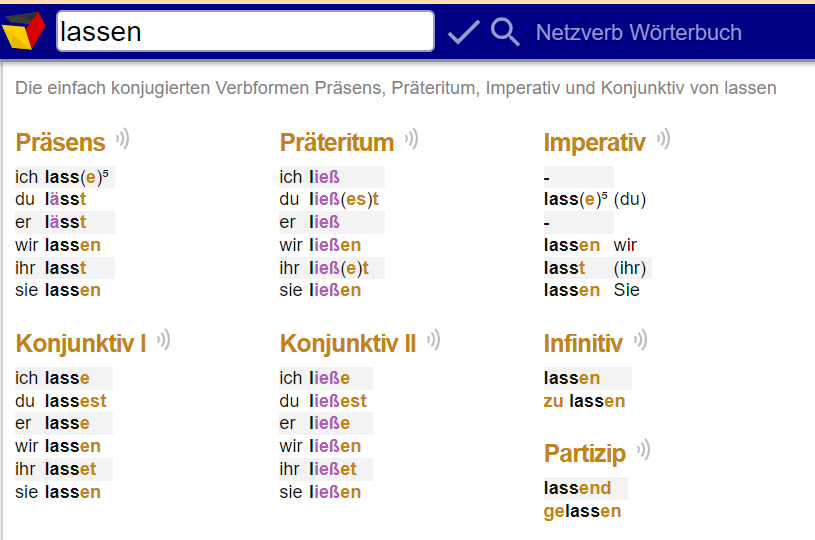Play audio for Präteritum conjugation

[x=412, y=139]
